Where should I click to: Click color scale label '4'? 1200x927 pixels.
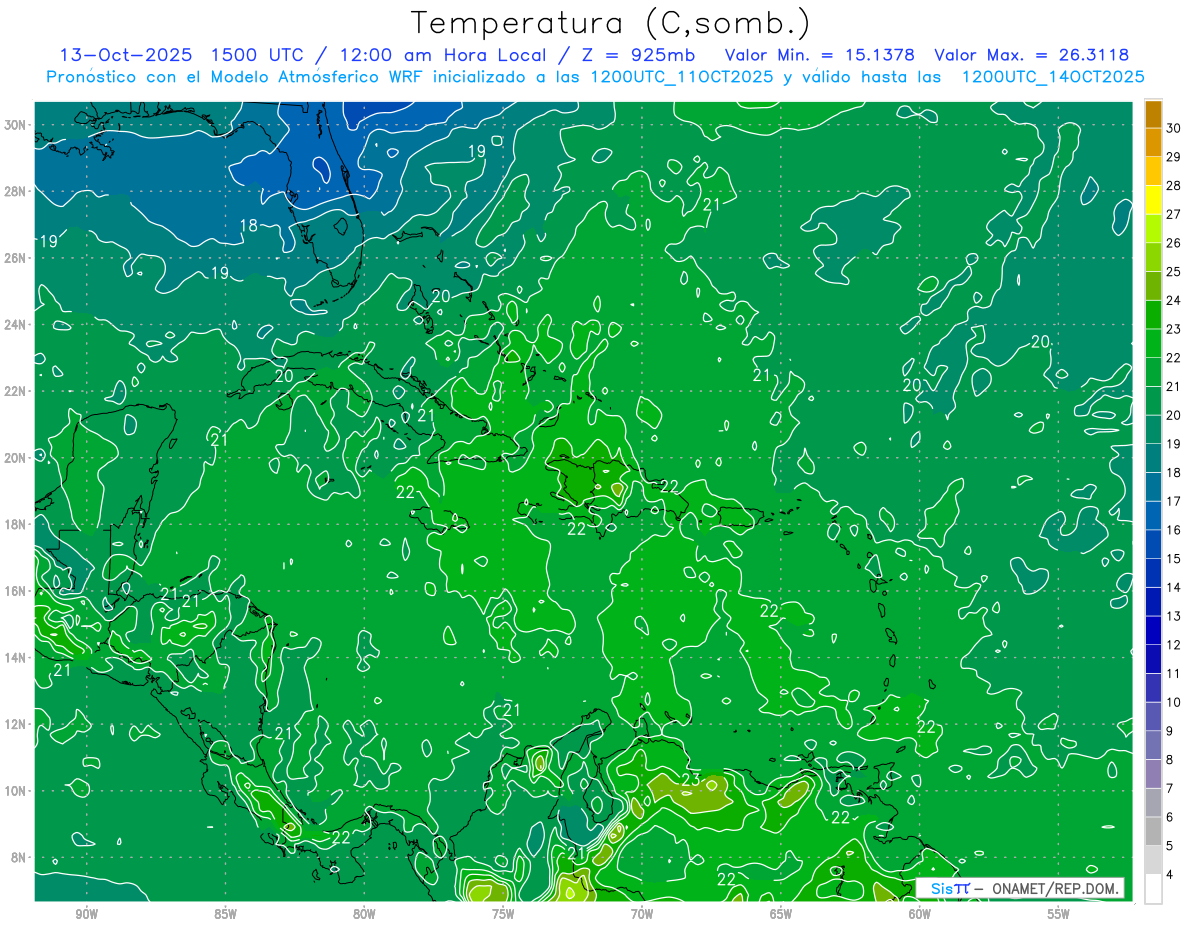pyautogui.click(x=1170, y=875)
